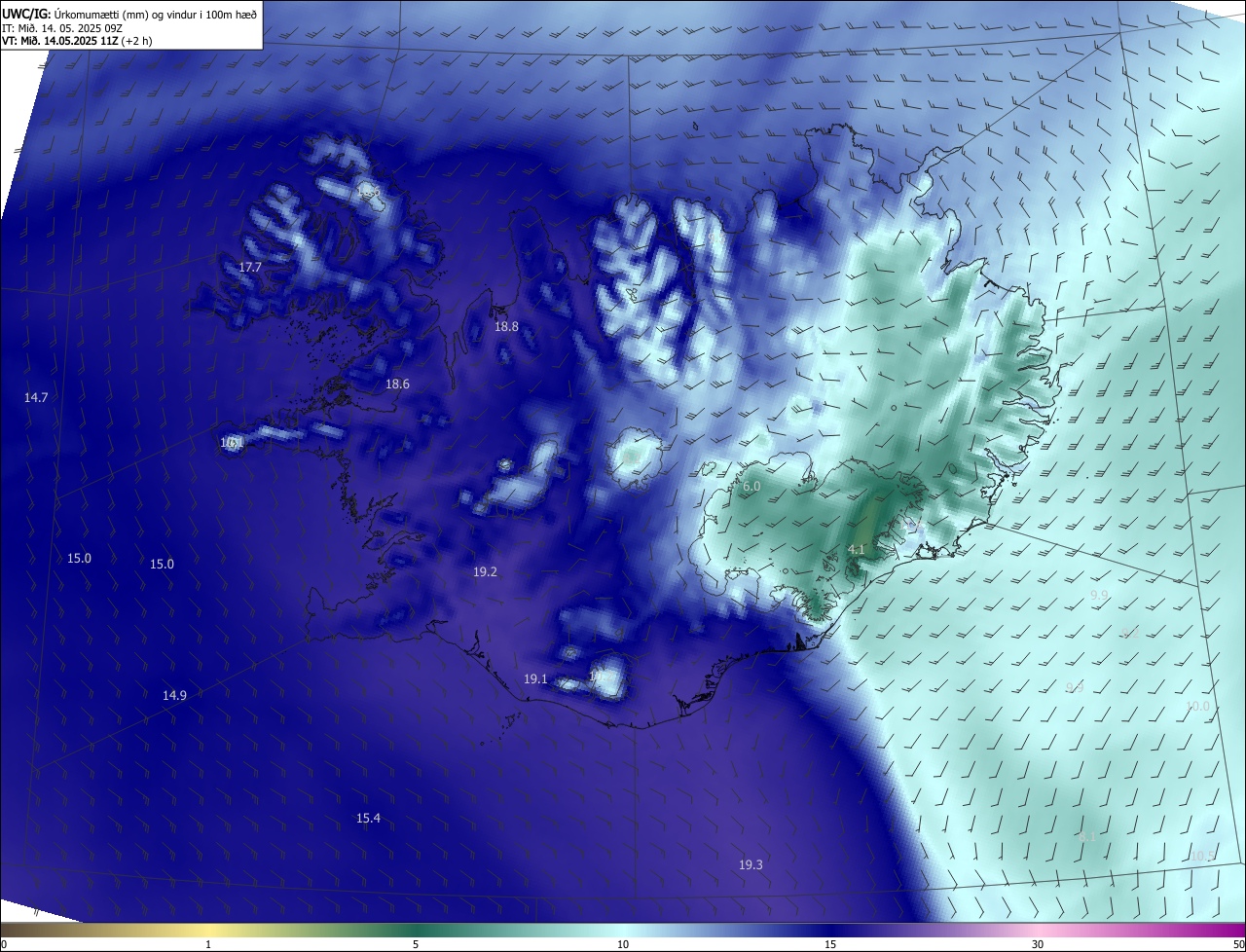1246x952 pixels.
Task: Click the title 'Úrkomumætti (mm) og vindur í 100m hæð'
Action: coord(155,13)
